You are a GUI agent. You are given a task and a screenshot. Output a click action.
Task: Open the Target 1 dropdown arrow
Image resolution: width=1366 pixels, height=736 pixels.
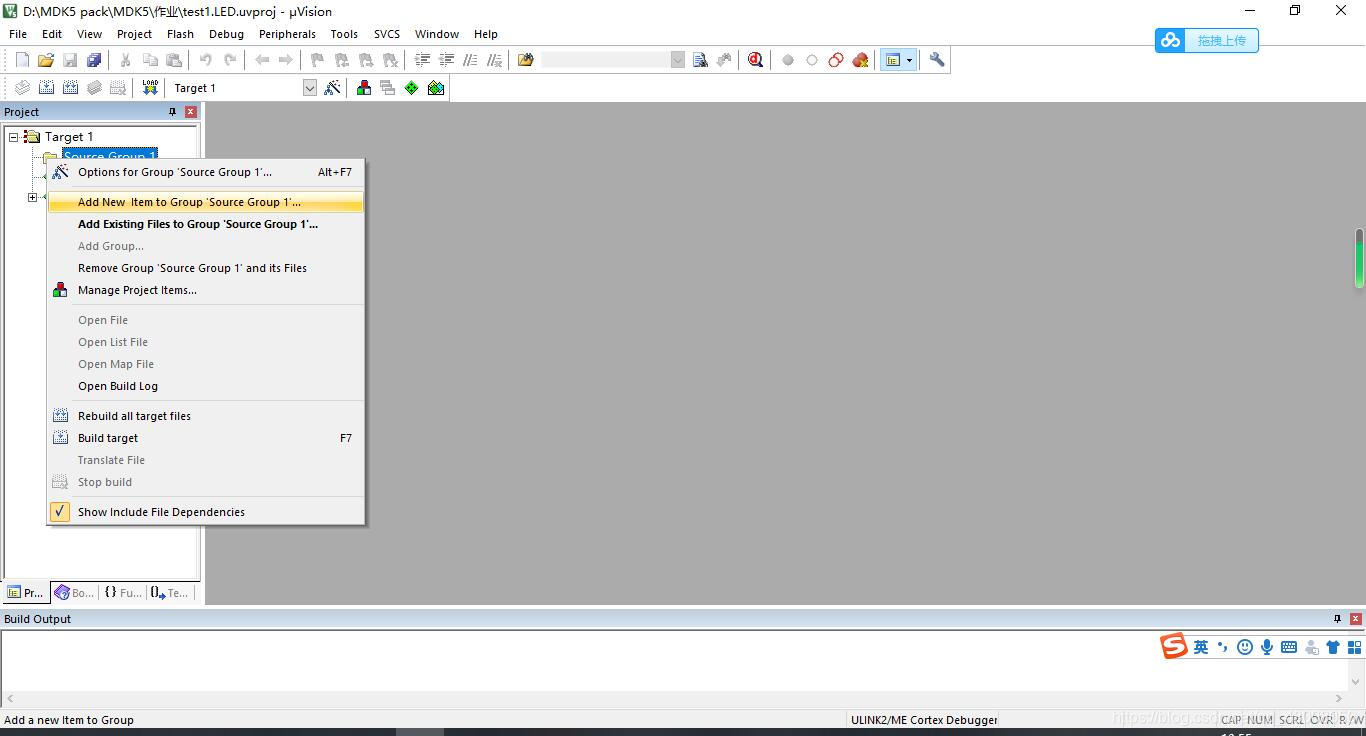pyautogui.click(x=310, y=88)
